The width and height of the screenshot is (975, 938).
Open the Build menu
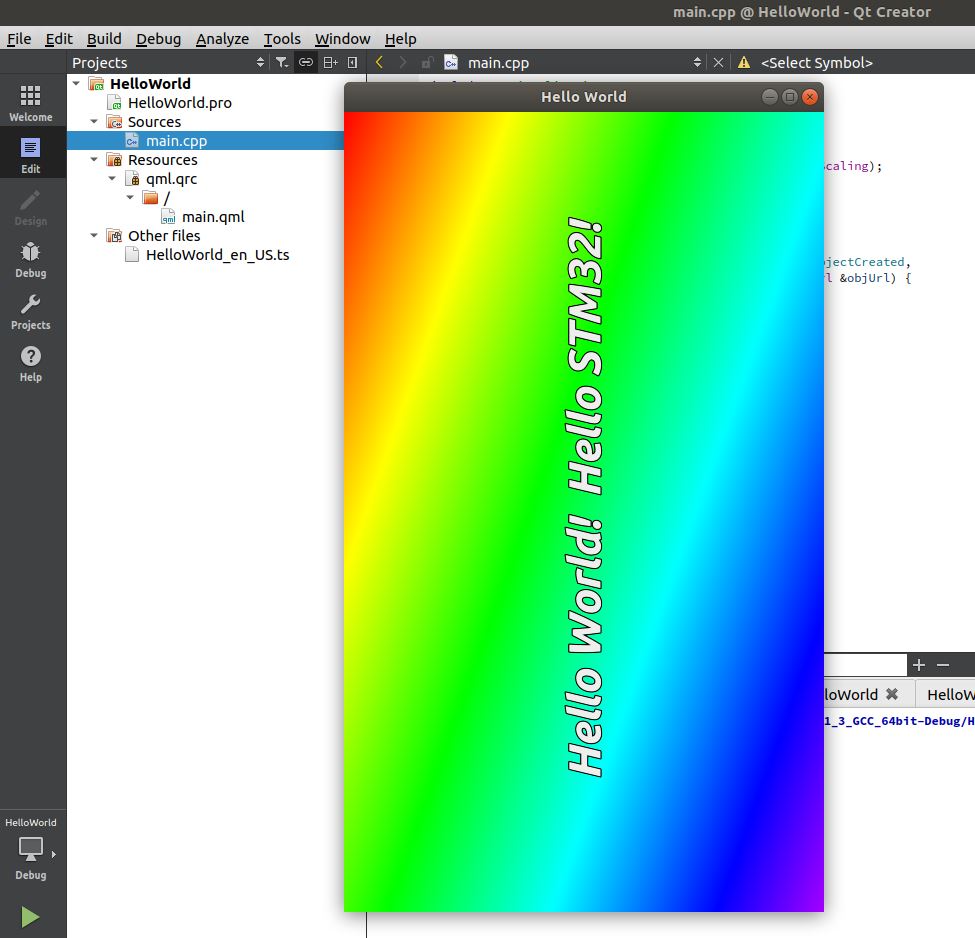tap(104, 39)
